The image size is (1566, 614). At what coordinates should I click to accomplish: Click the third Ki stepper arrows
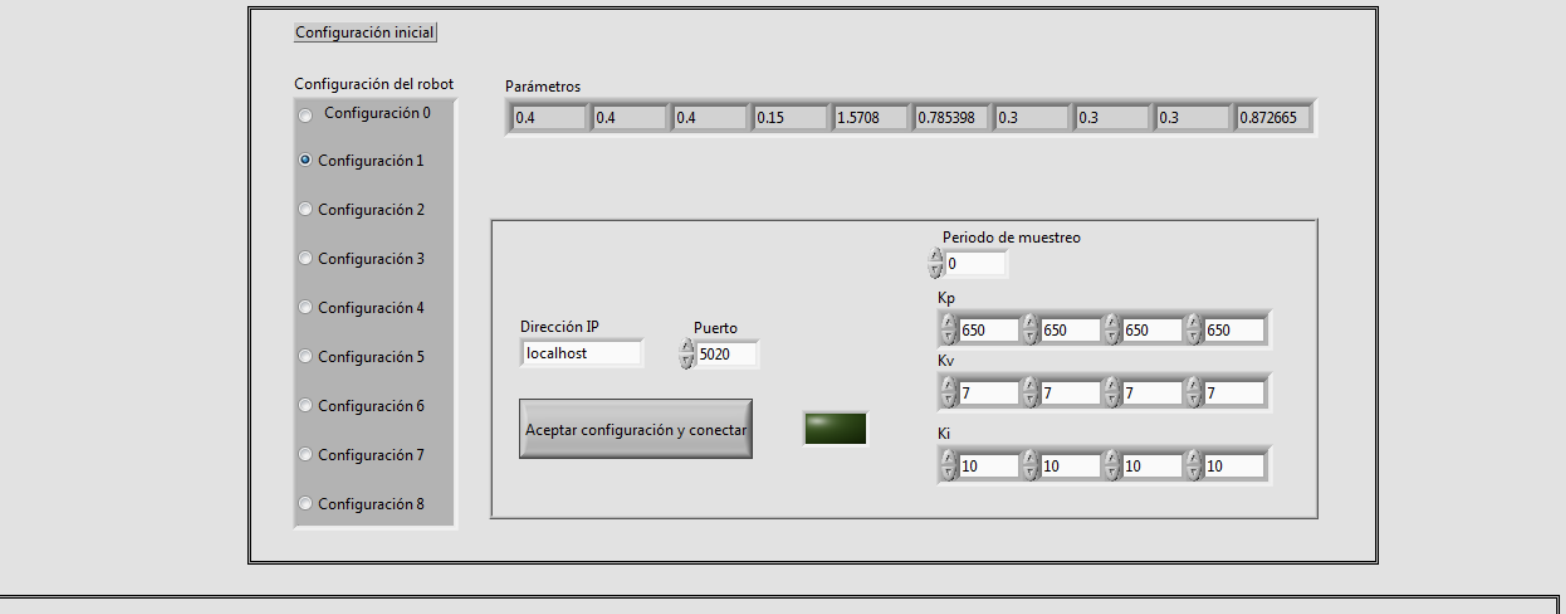pos(1113,466)
